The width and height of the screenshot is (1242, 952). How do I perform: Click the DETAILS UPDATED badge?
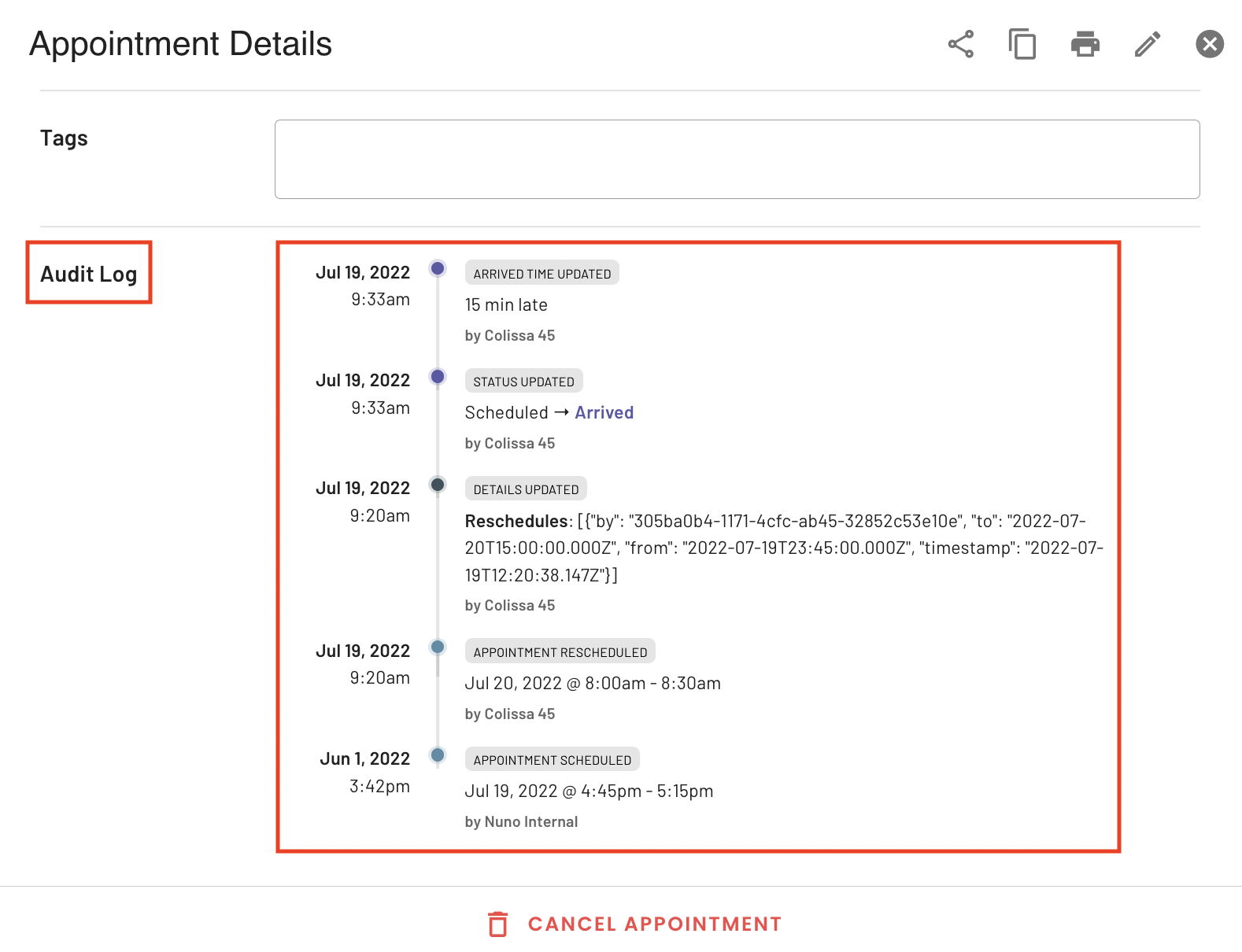tap(526, 489)
